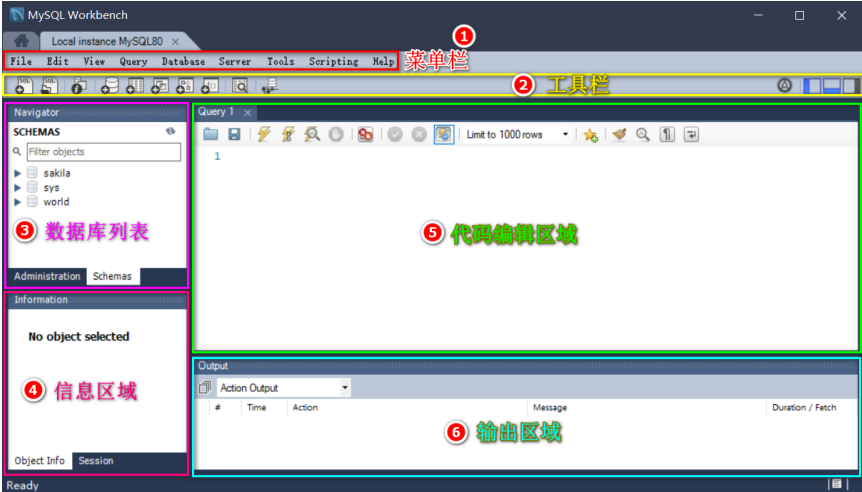Click the Time column header in Output
862x492 pixels.
point(264,407)
